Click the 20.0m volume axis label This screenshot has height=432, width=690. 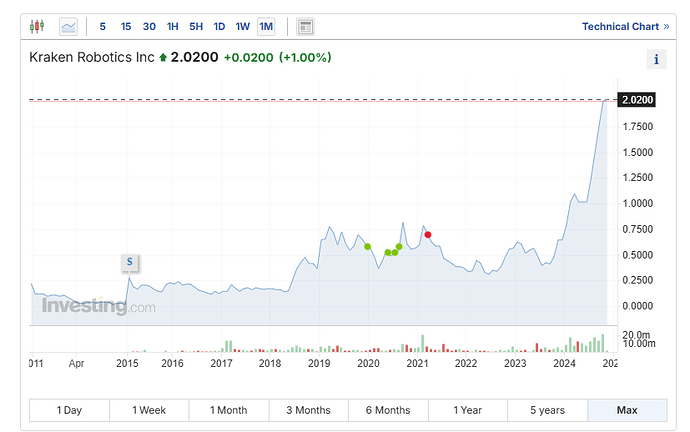(636, 335)
